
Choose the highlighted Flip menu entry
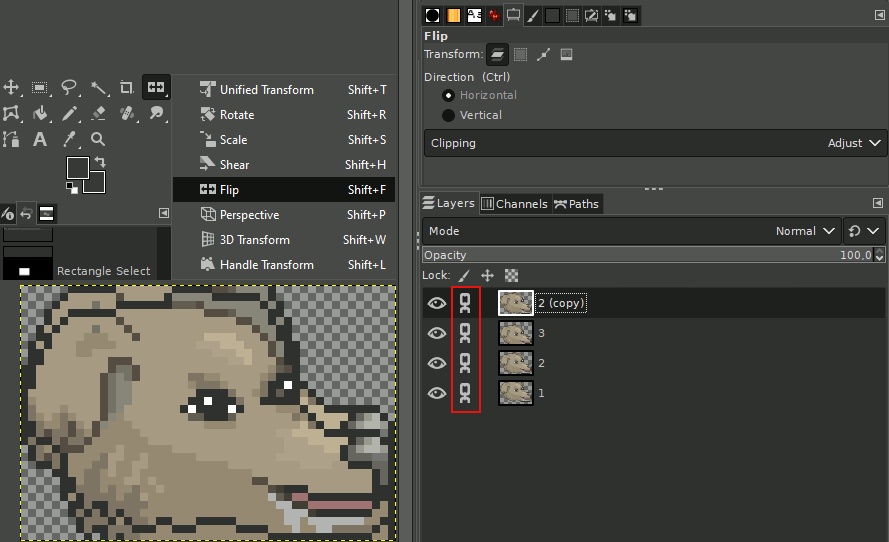tap(284, 189)
